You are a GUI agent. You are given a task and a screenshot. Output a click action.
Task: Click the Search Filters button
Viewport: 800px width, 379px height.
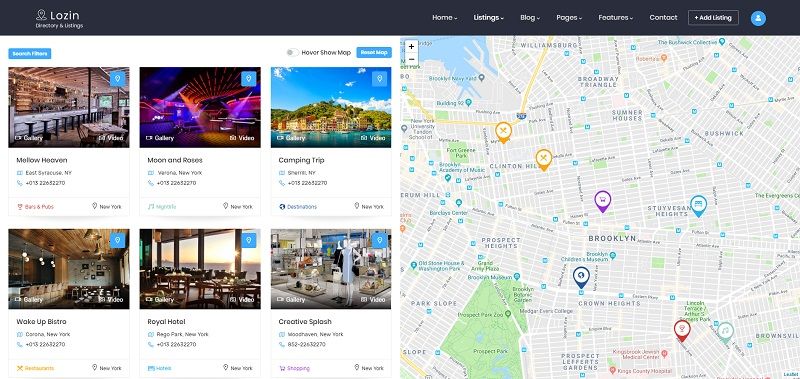click(x=30, y=54)
